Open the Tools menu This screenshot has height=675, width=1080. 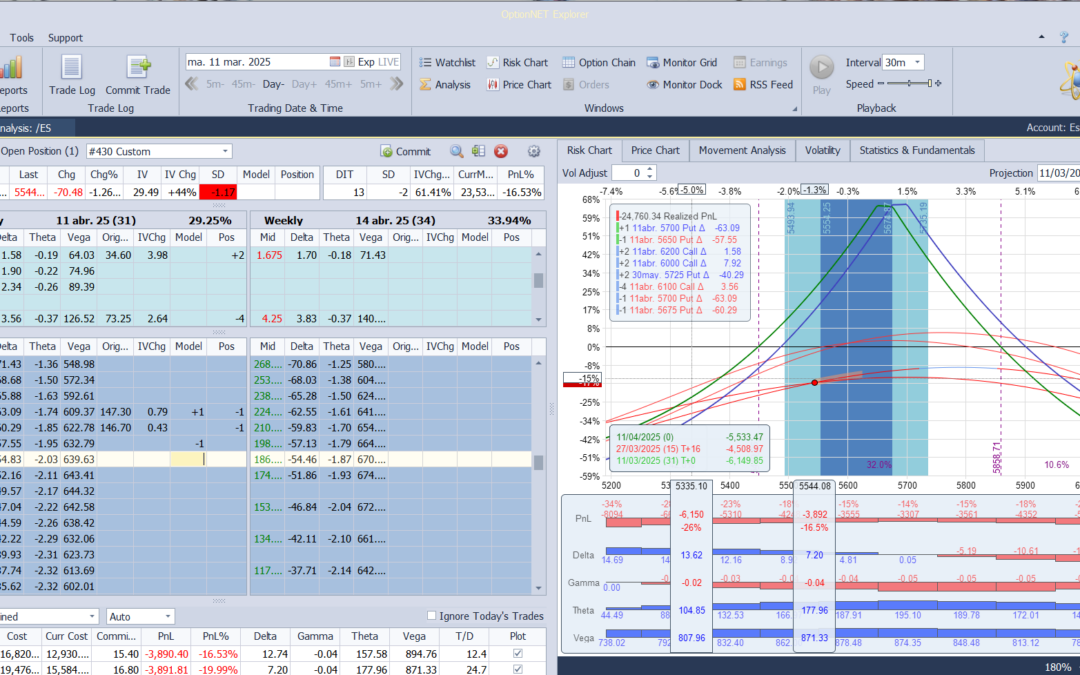tap(21, 38)
